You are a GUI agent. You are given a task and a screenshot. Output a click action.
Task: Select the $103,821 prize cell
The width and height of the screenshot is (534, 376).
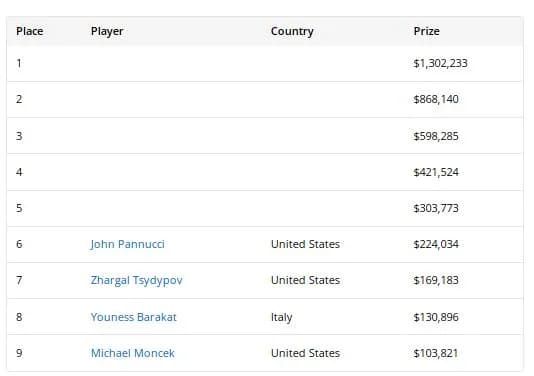click(436, 353)
